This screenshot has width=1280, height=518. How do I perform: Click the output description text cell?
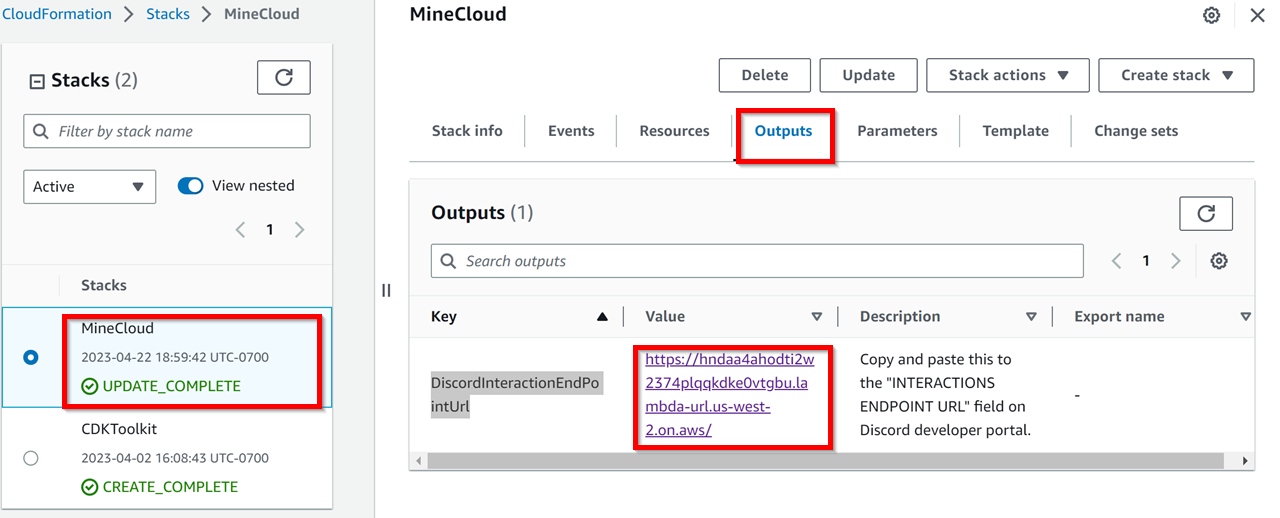945,394
